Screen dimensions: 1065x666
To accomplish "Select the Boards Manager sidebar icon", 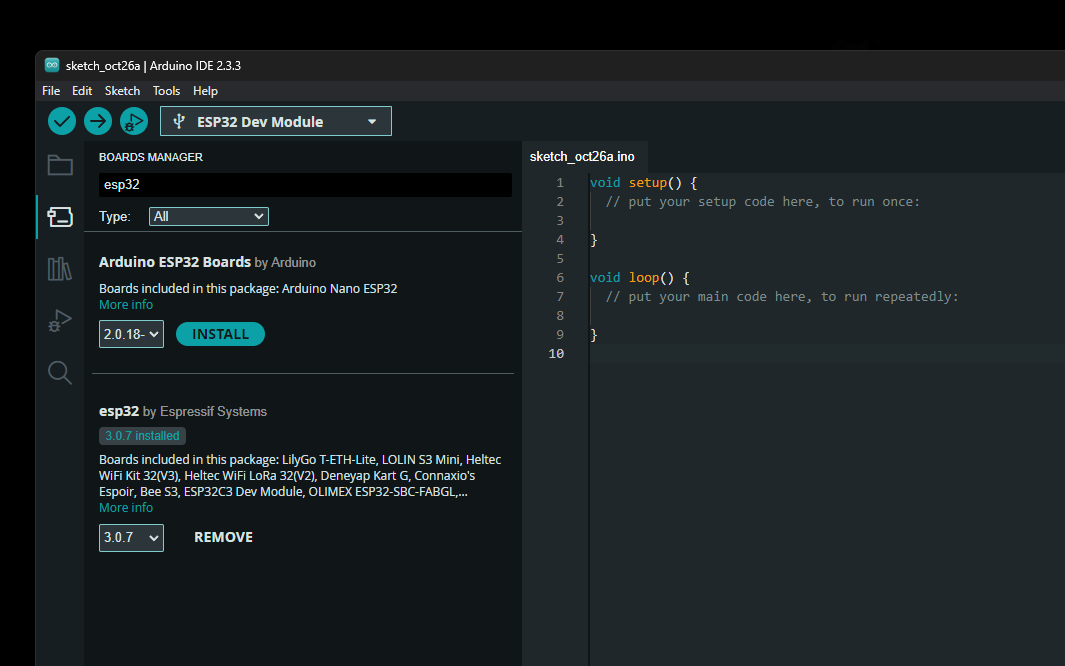I will [59, 216].
